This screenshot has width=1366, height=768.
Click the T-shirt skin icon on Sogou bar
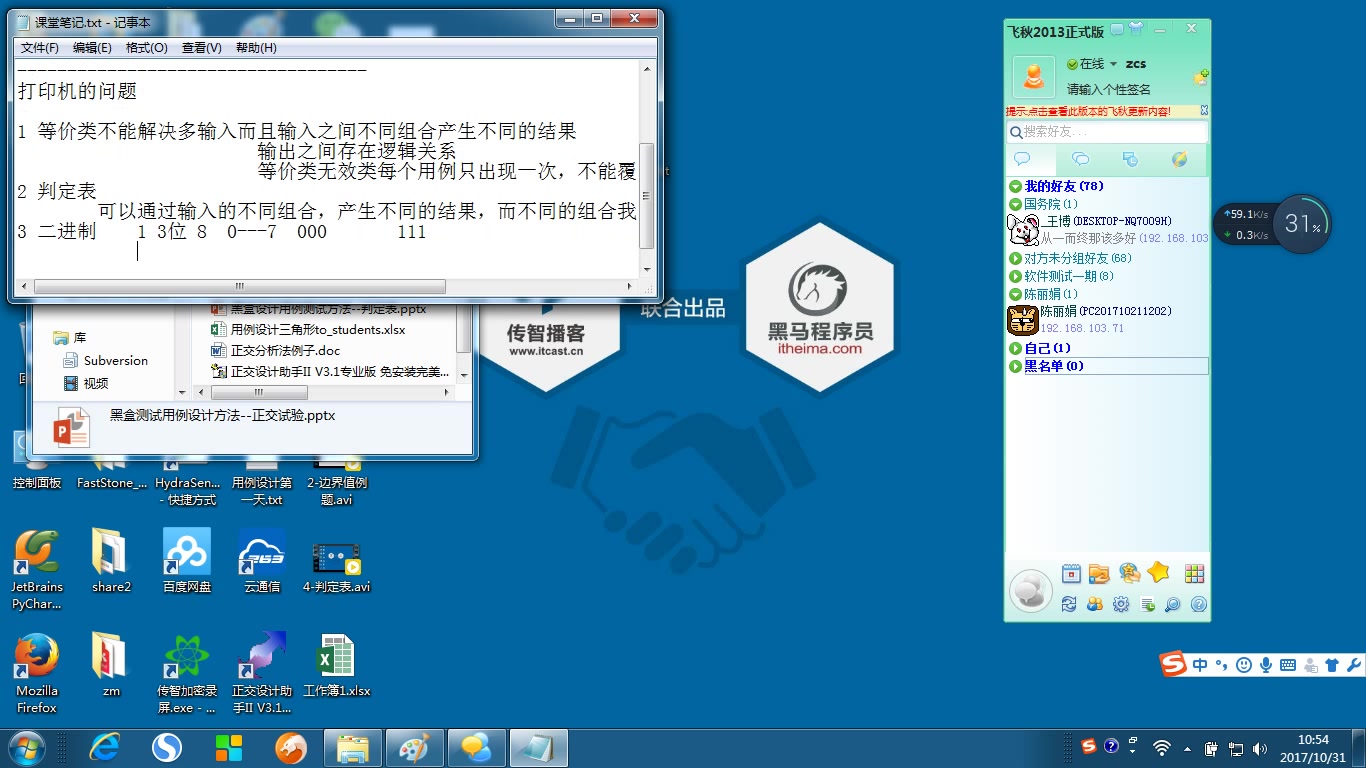point(1332,665)
